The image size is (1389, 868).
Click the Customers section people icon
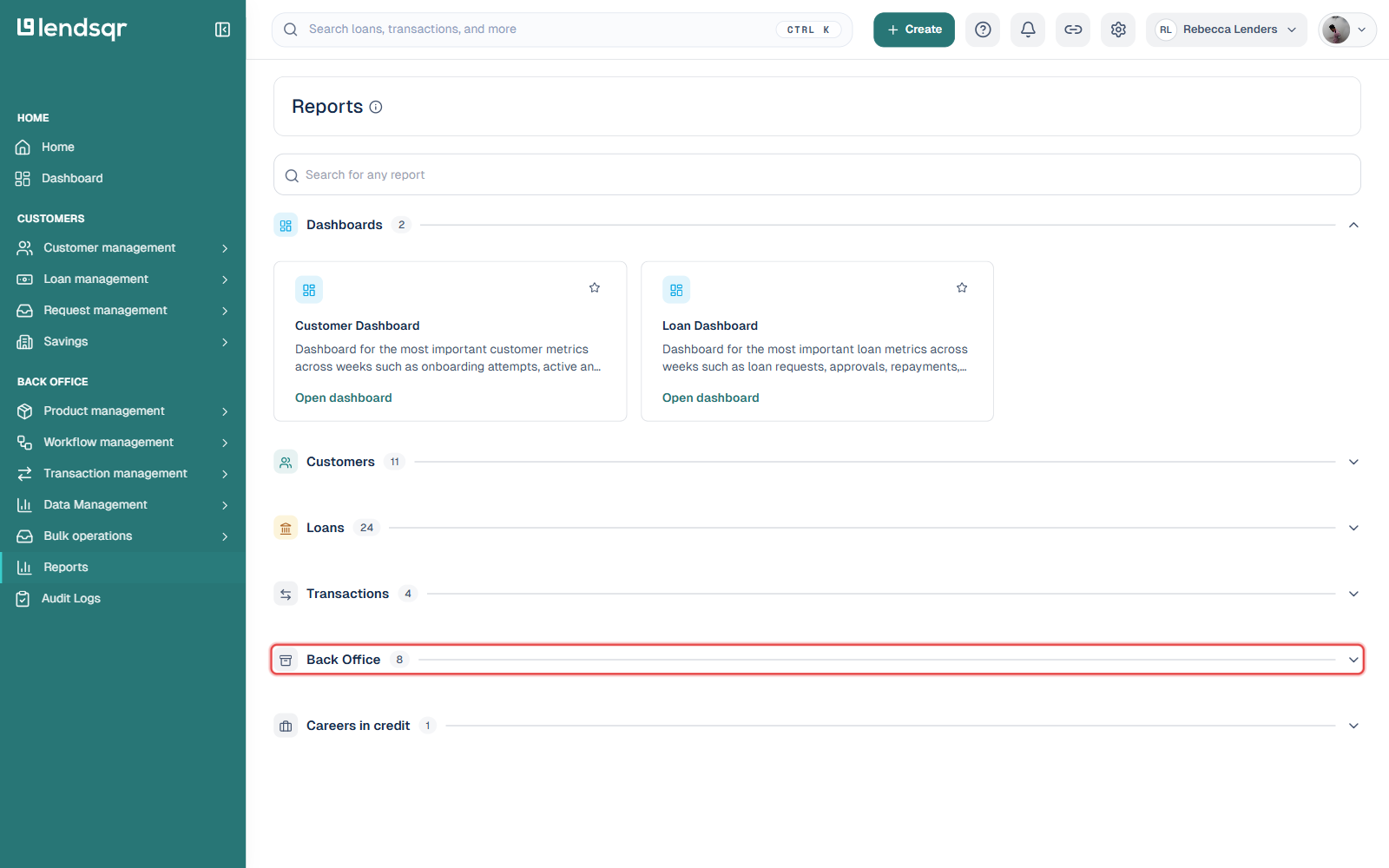(x=286, y=462)
